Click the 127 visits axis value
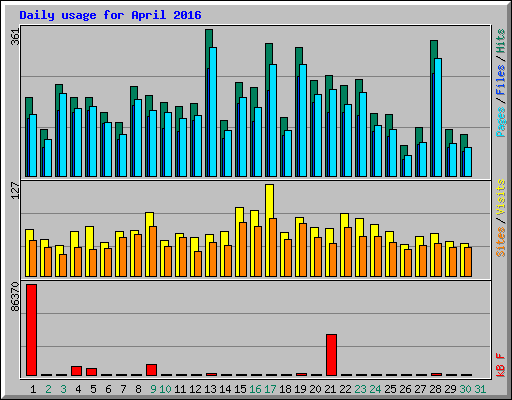The height and width of the screenshot is (400, 512). [15, 191]
